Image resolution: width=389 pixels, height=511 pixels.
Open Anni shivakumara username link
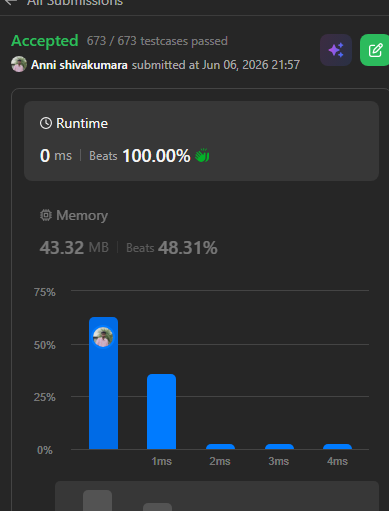(x=79, y=65)
